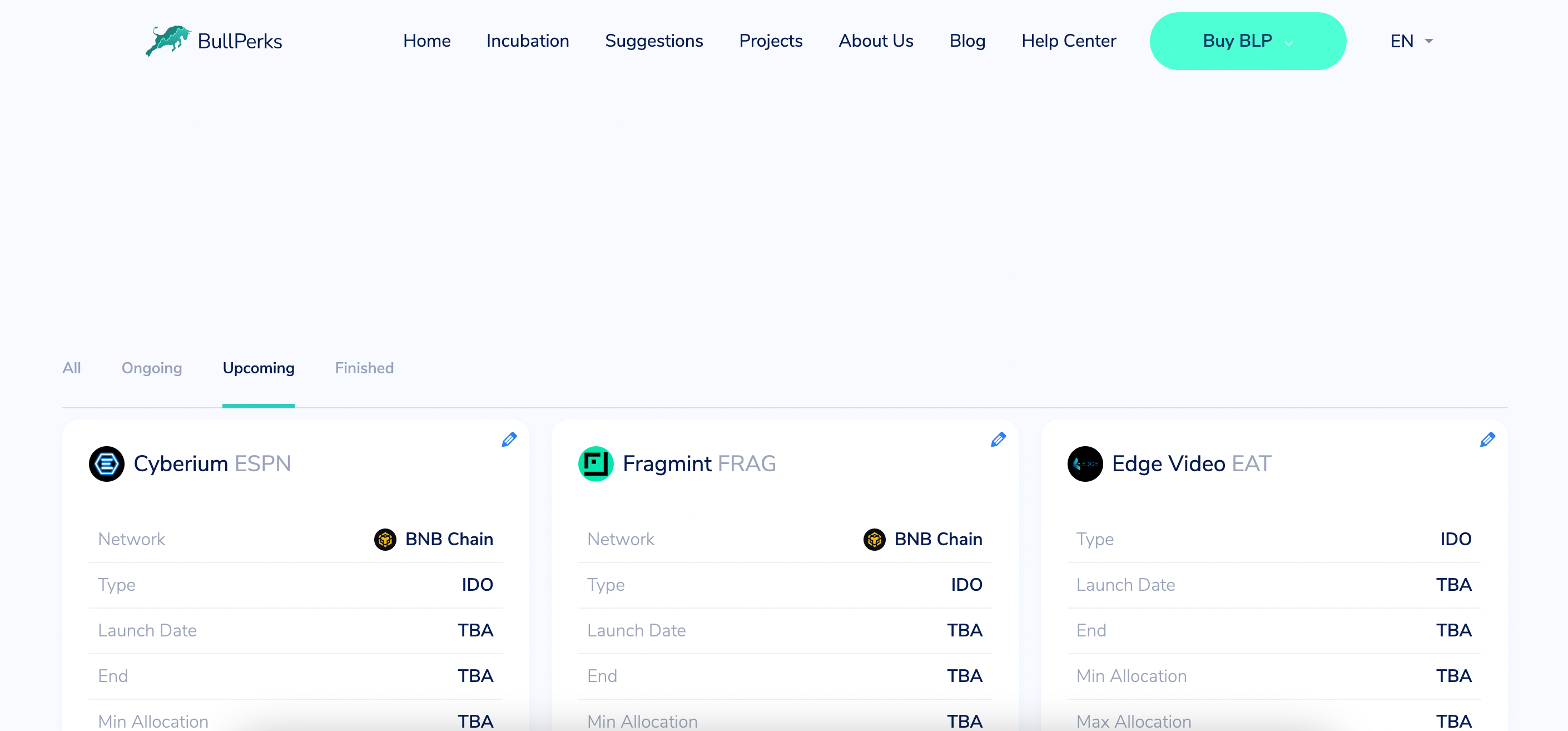1568x731 pixels.
Task: Click the Edge Video EAT project icon
Action: tap(1086, 463)
